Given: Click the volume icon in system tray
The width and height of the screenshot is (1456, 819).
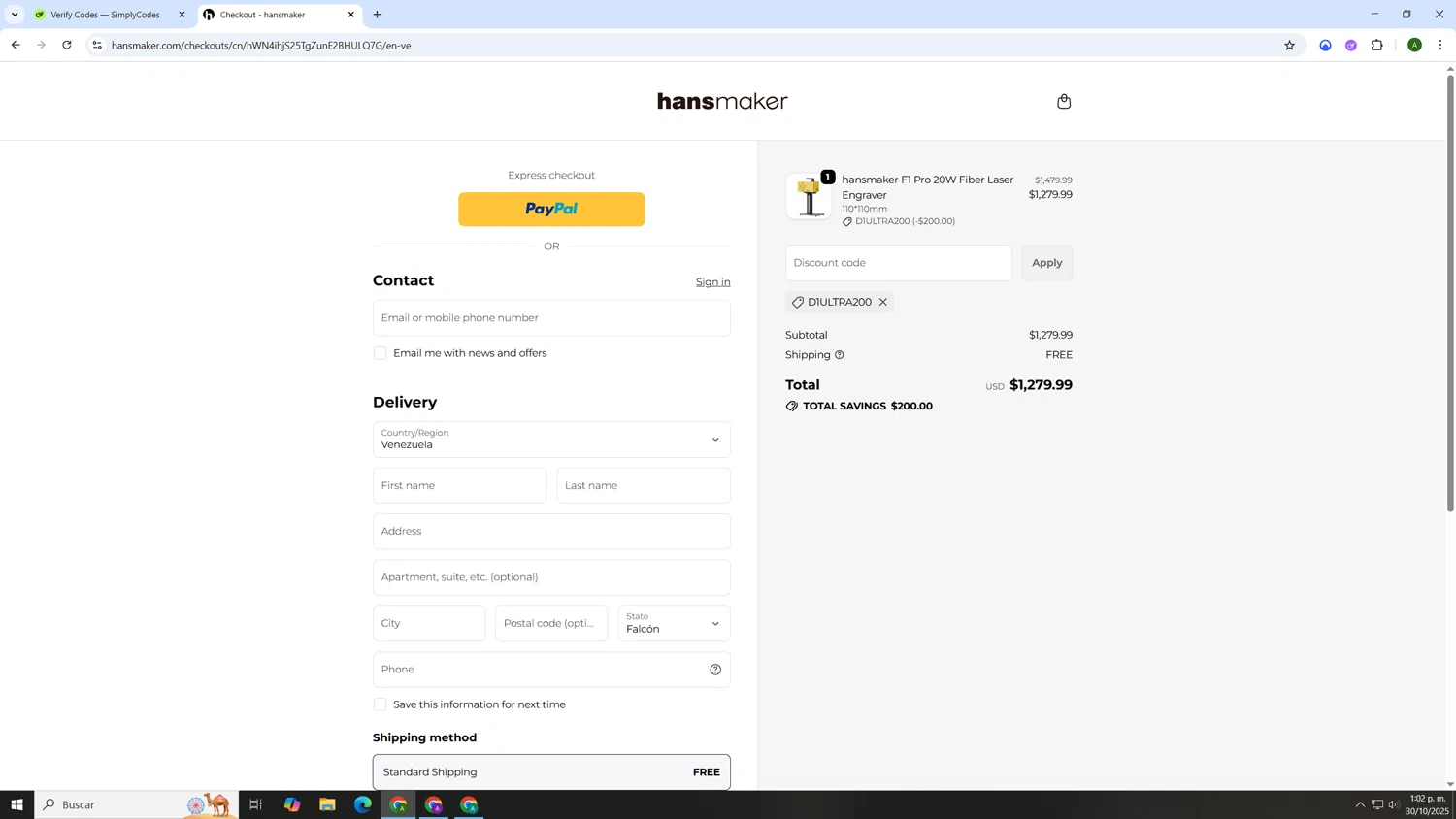Looking at the screenshot, I should click(x=1394, y=804).
